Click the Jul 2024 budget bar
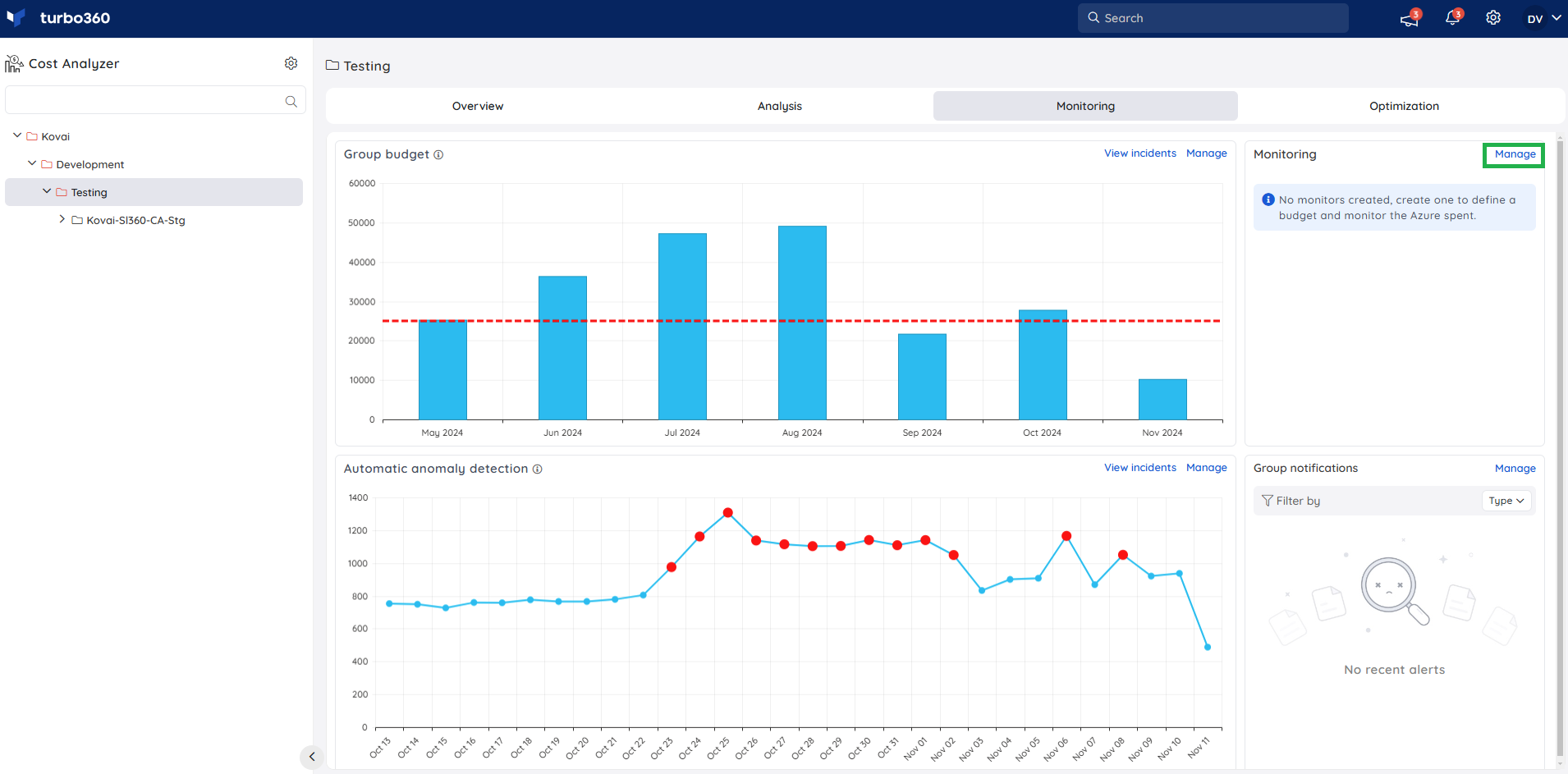 point(682,327)
